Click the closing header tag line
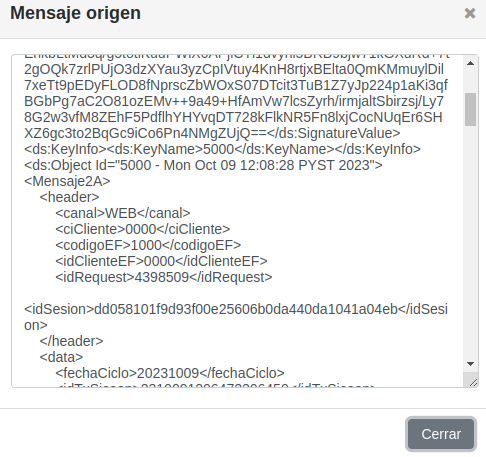Image resolution: width=486 pixels, height=457 pixels. (x=71, y=341)
